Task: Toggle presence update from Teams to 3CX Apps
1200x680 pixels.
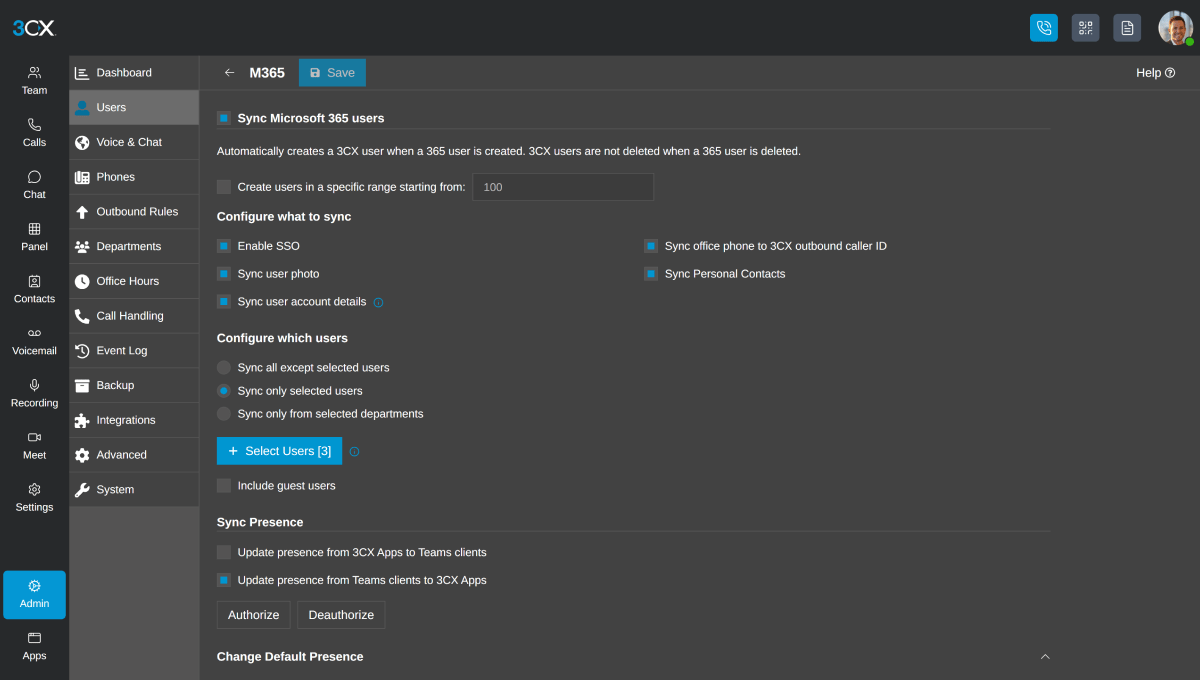Action: 224,580
